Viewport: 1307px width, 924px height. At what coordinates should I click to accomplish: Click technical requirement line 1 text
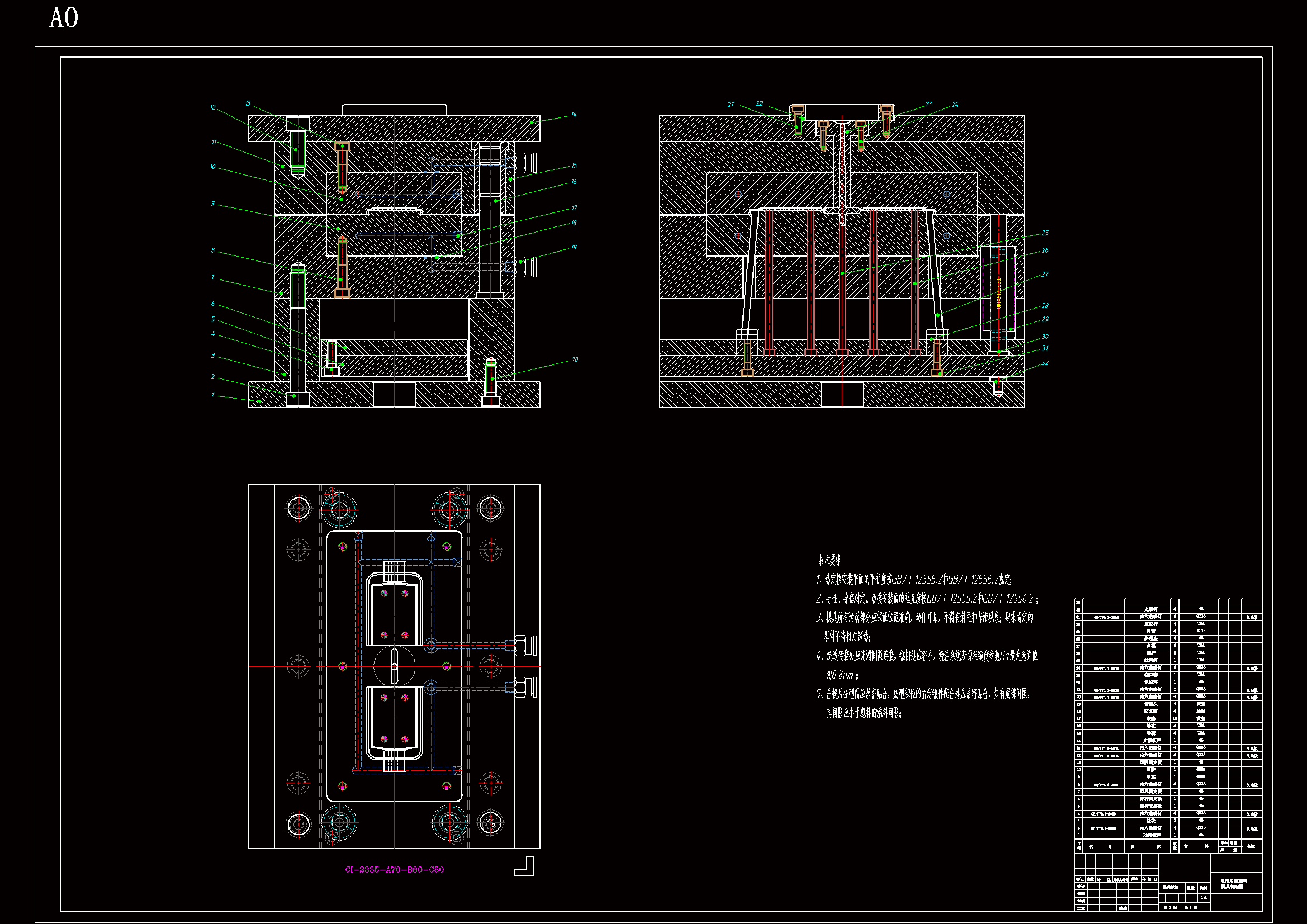click(x=914, y=580)
